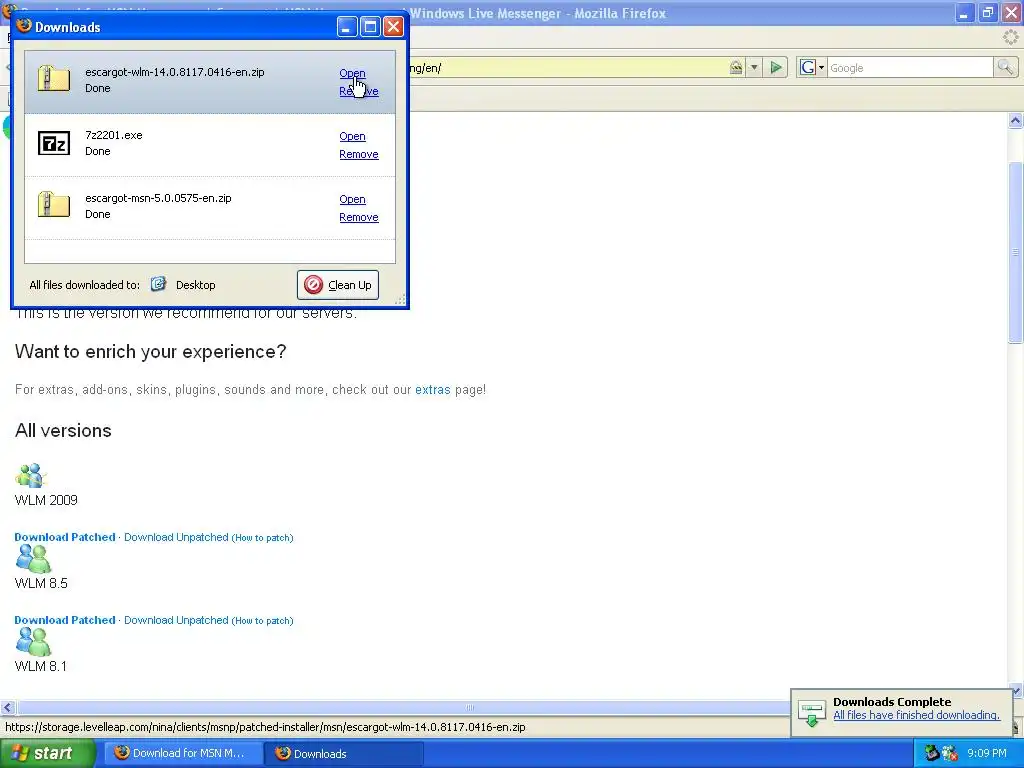Maximize the Downloads window
Viewport: 1024px width, 768px height.
370,27
